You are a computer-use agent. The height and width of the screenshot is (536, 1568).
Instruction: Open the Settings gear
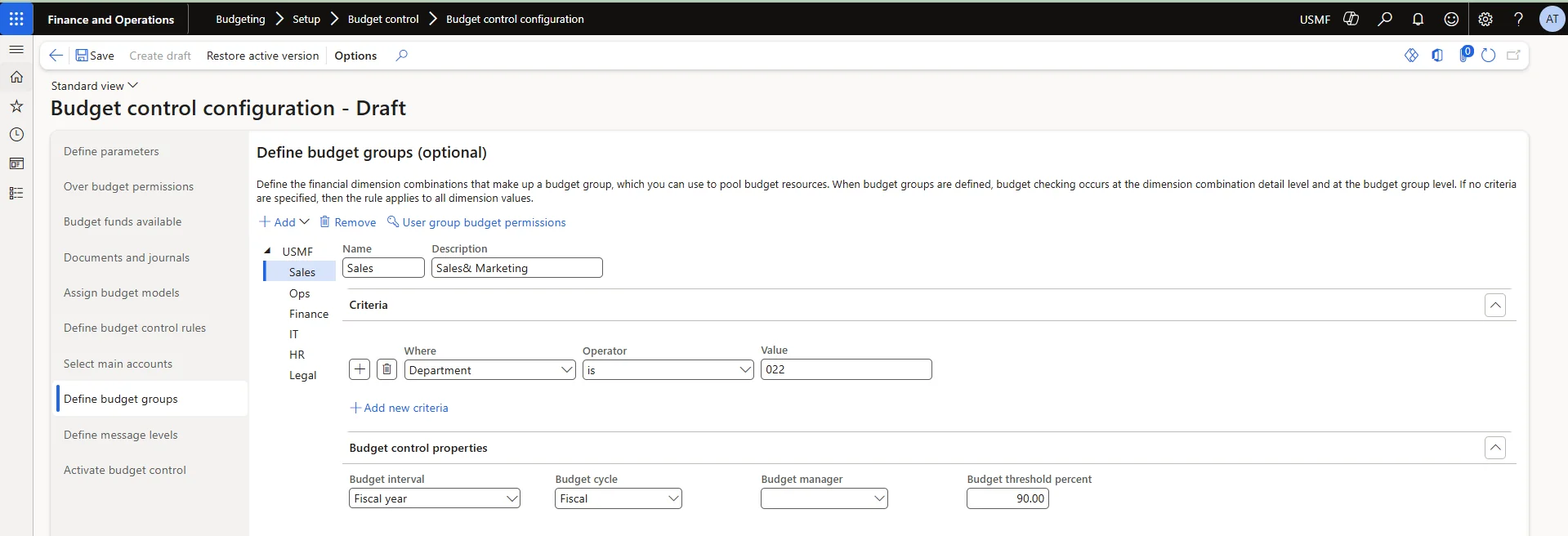pos(1485,19)
